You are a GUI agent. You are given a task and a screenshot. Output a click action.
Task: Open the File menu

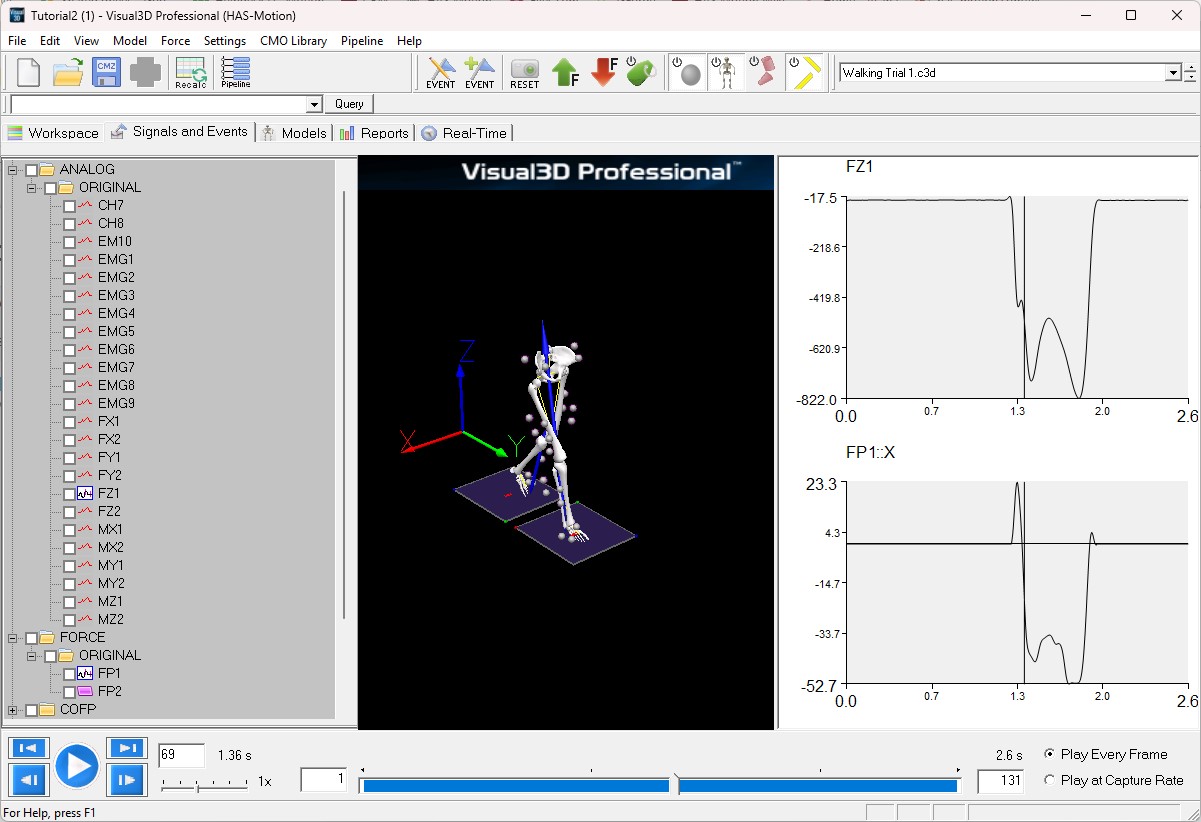coord(17,41)
